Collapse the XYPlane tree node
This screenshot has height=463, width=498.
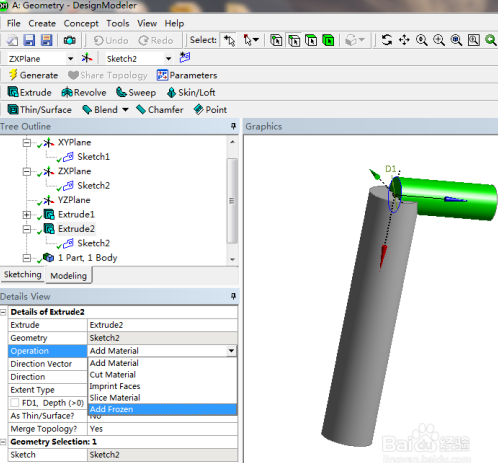tap(27, 143)
